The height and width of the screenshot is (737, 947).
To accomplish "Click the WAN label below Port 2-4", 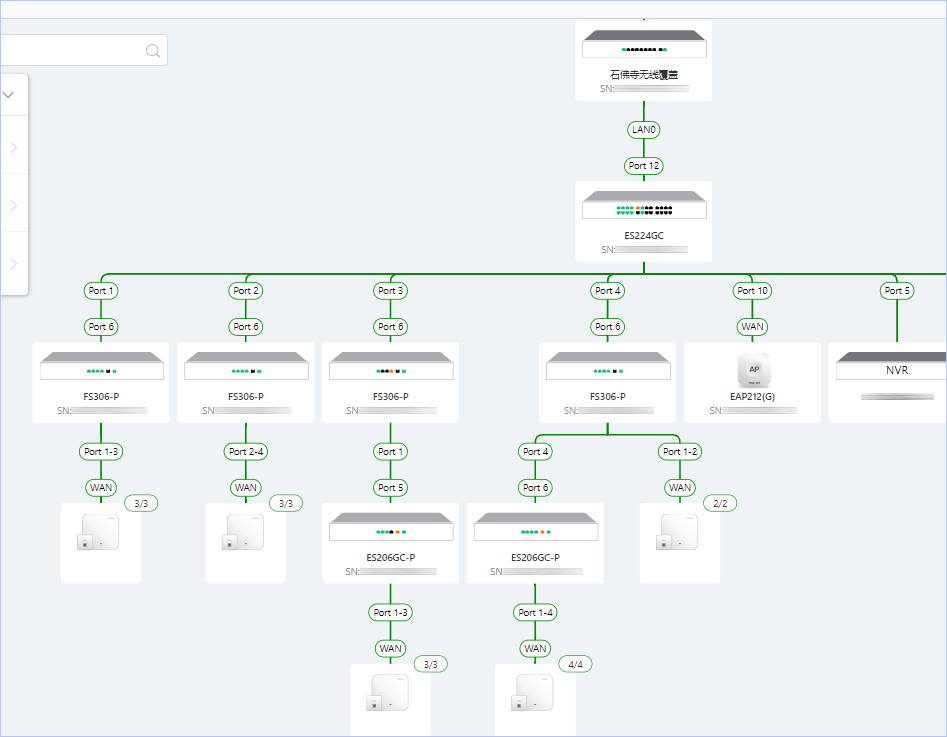I will click(246, 488).
